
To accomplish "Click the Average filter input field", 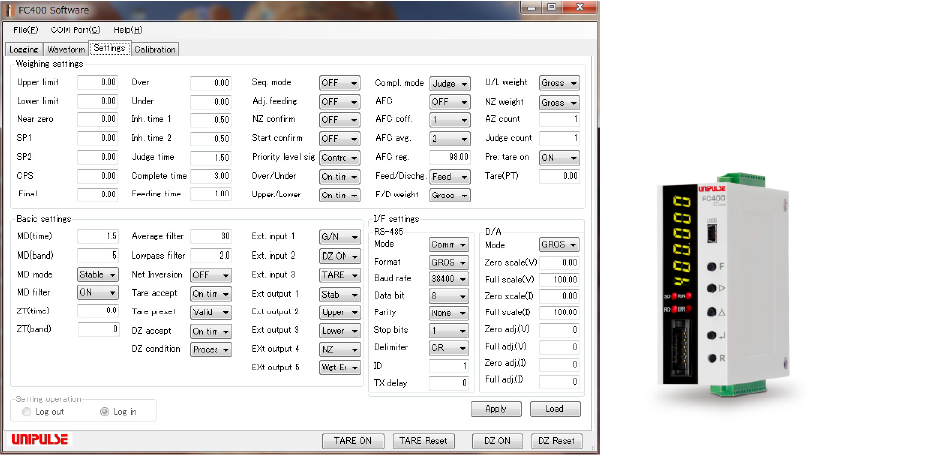I will point(211,236).
